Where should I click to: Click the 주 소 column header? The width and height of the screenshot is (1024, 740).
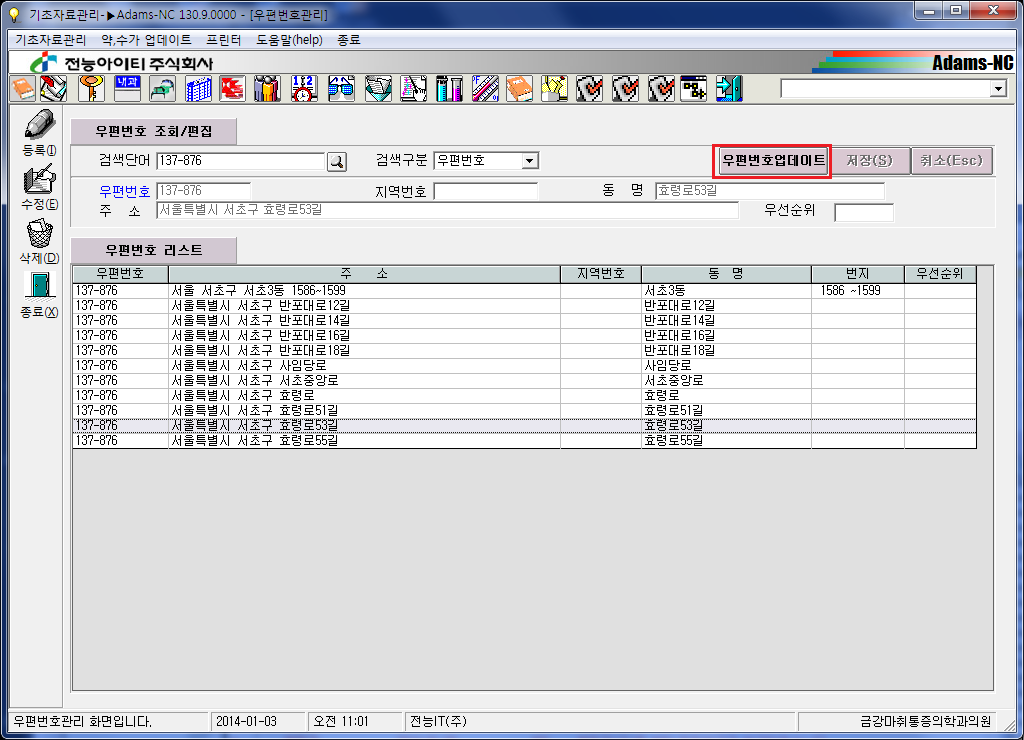tap(364, 274)
